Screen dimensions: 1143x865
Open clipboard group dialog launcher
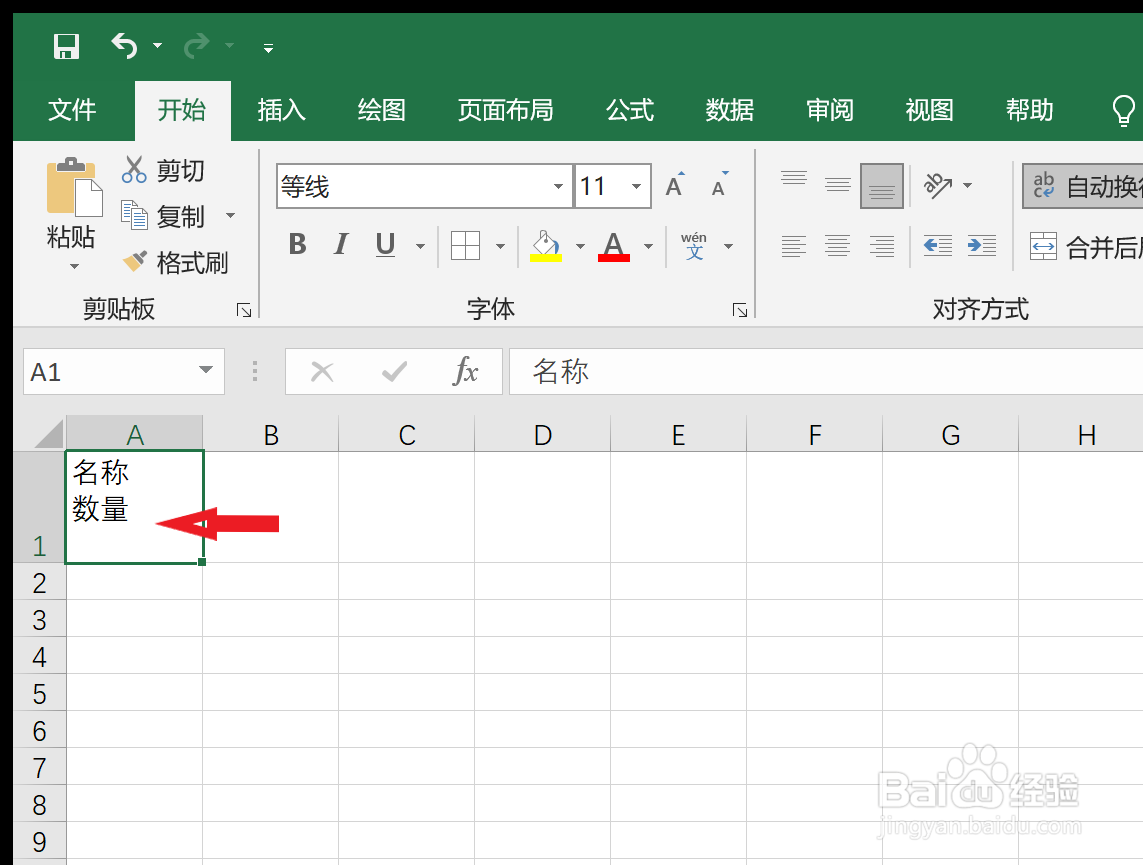coord(243,310)
